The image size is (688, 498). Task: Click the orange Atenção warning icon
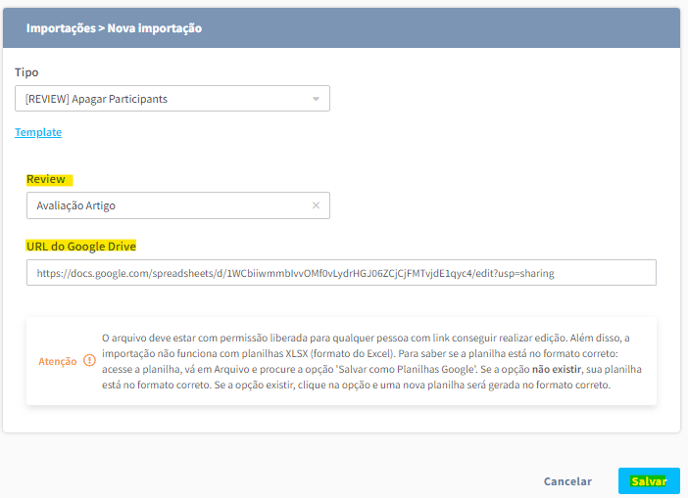pyautogui.click(x=90, y=361)
